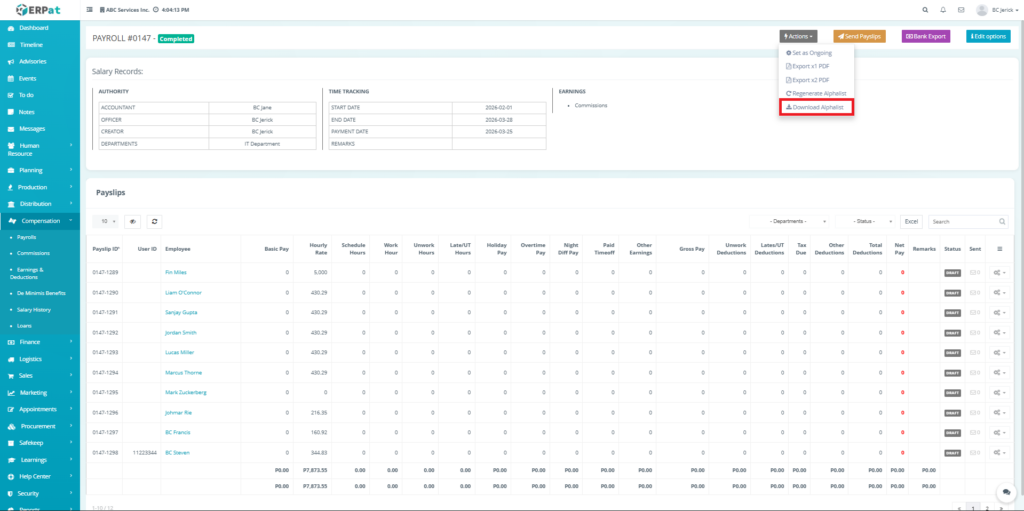Toggle column visibility with the eye button
This screenshot has height=511, width=1024.
click(132, 221)
